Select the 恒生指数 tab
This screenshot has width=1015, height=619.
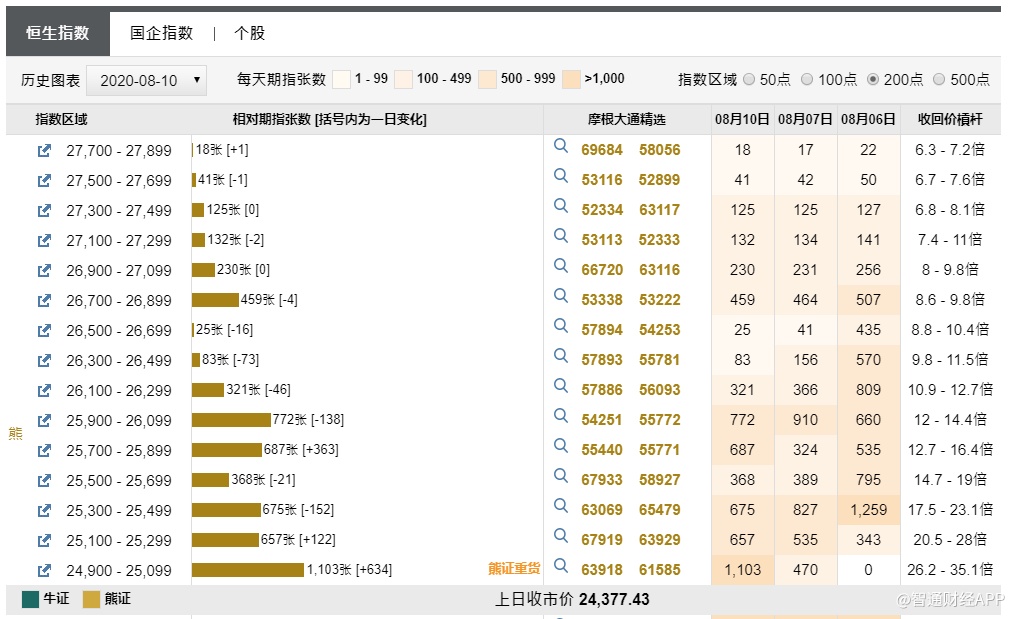tap(57, 33)
